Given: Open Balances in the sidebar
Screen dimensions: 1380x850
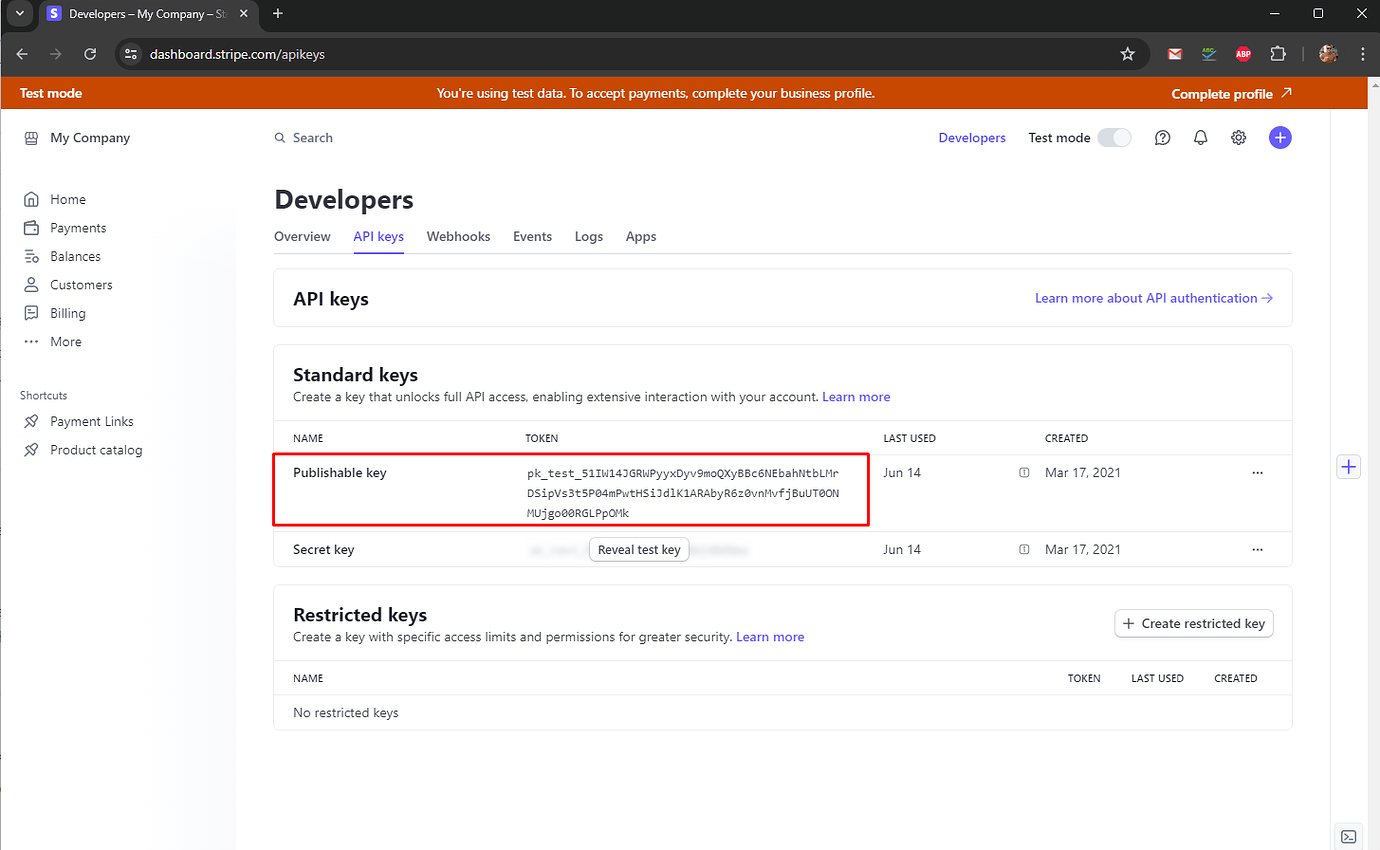Looking at the screenshot, I should click(74, 256).
